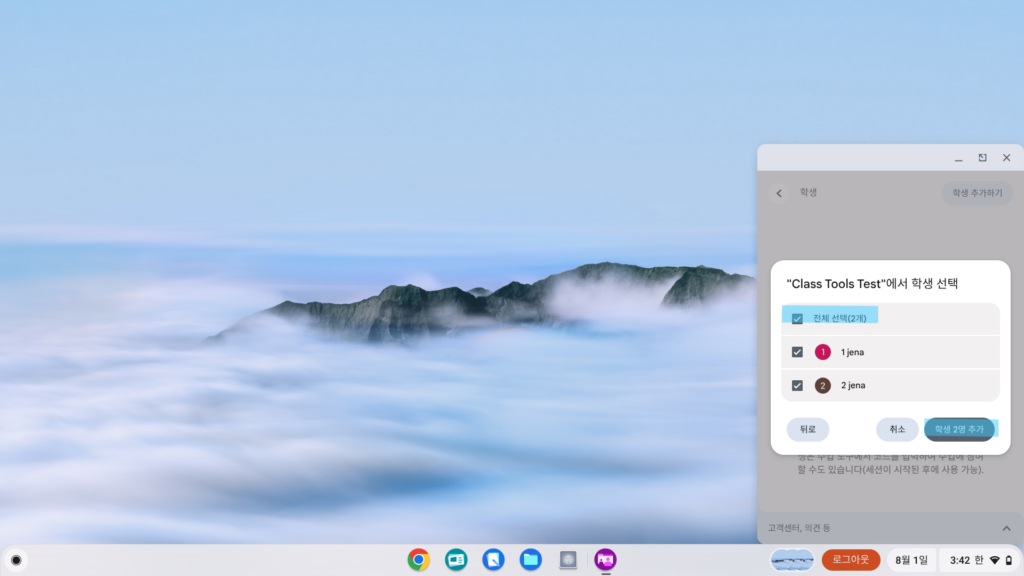The width and height of the screenshot is (1024, 576).
Task: Uncheck the 2 jena student checkbox
Action: tap(797, 385)
